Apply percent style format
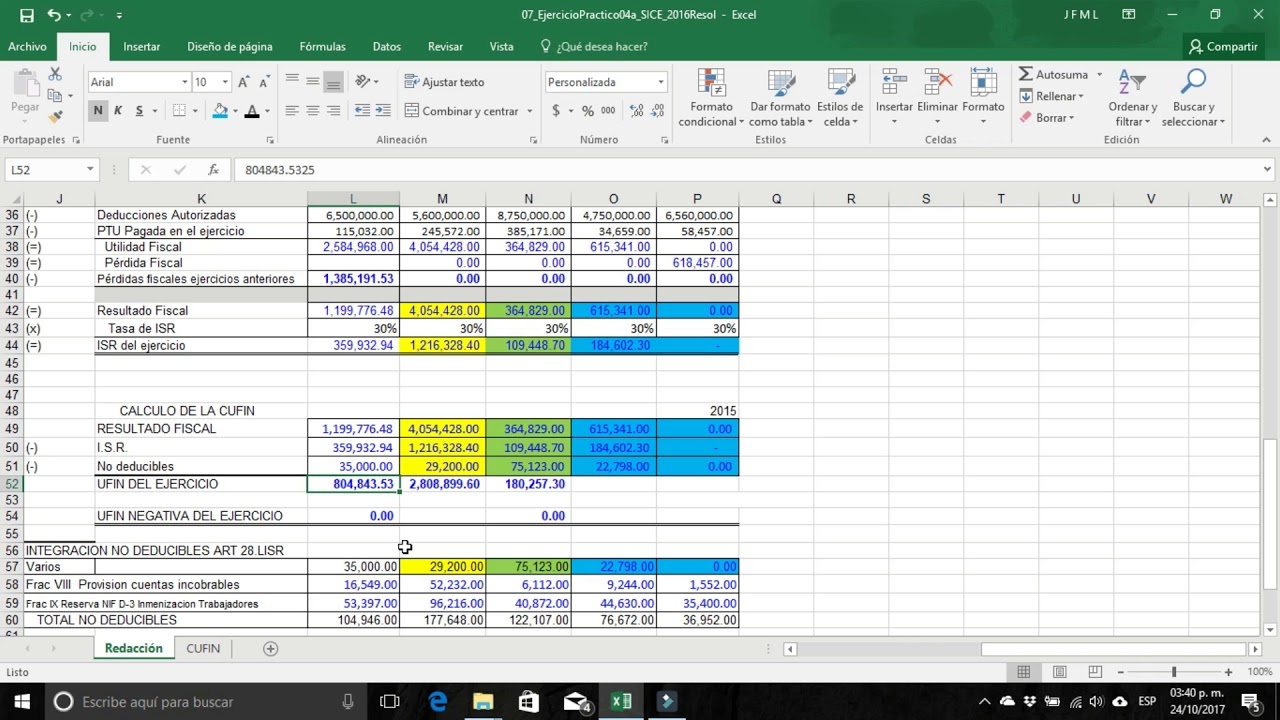The image size is (1280, 720). click(x=588, y=111)
